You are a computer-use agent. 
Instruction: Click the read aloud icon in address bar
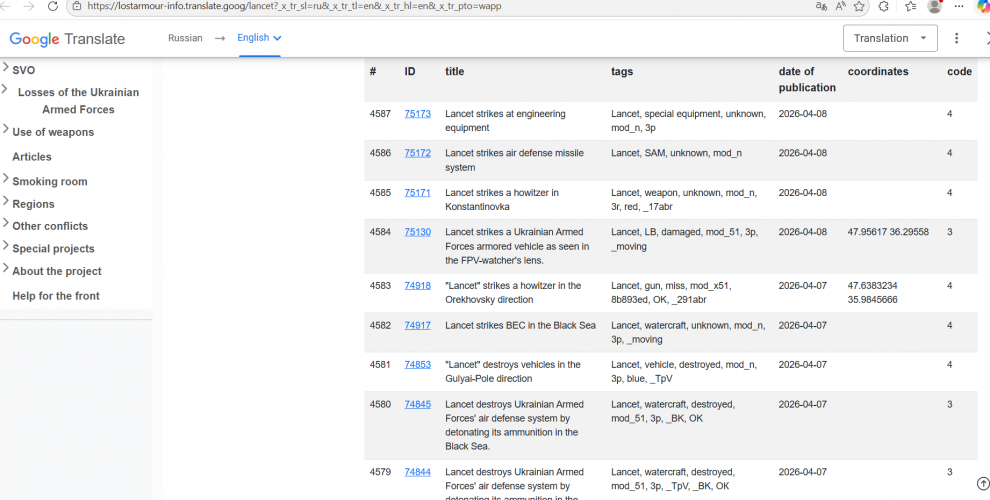point(840,6)
